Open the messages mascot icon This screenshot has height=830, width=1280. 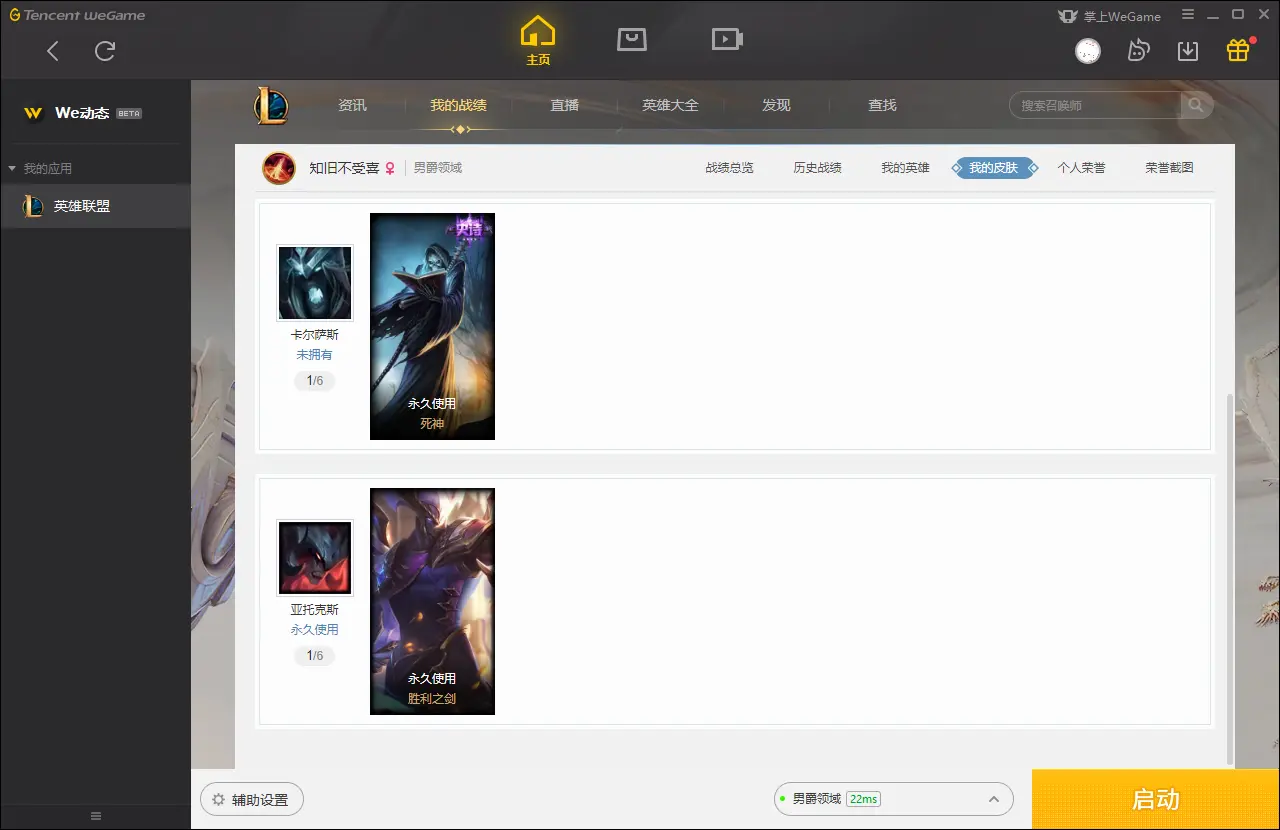[x=1138, y=51]
